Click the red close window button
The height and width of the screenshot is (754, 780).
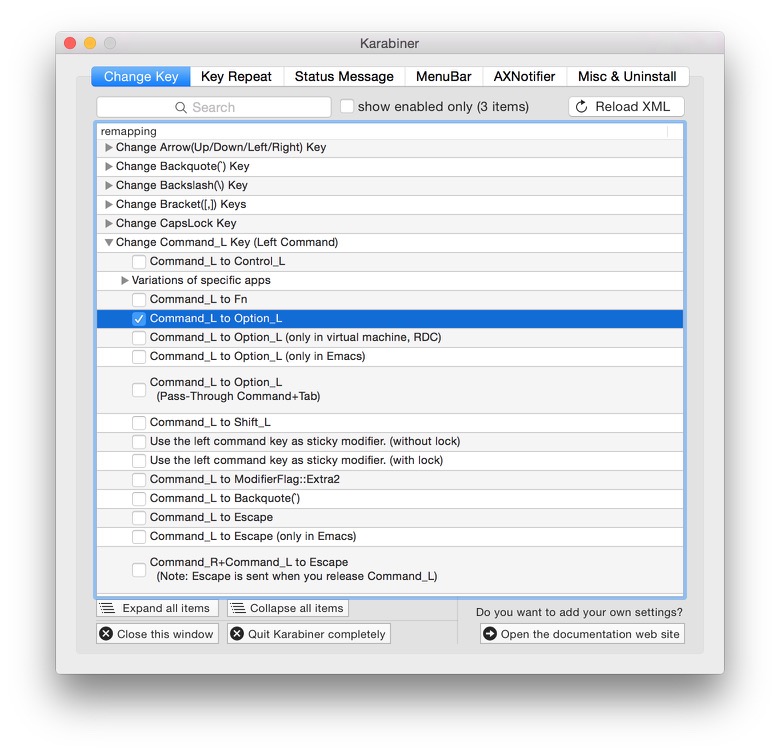(70, 43)
